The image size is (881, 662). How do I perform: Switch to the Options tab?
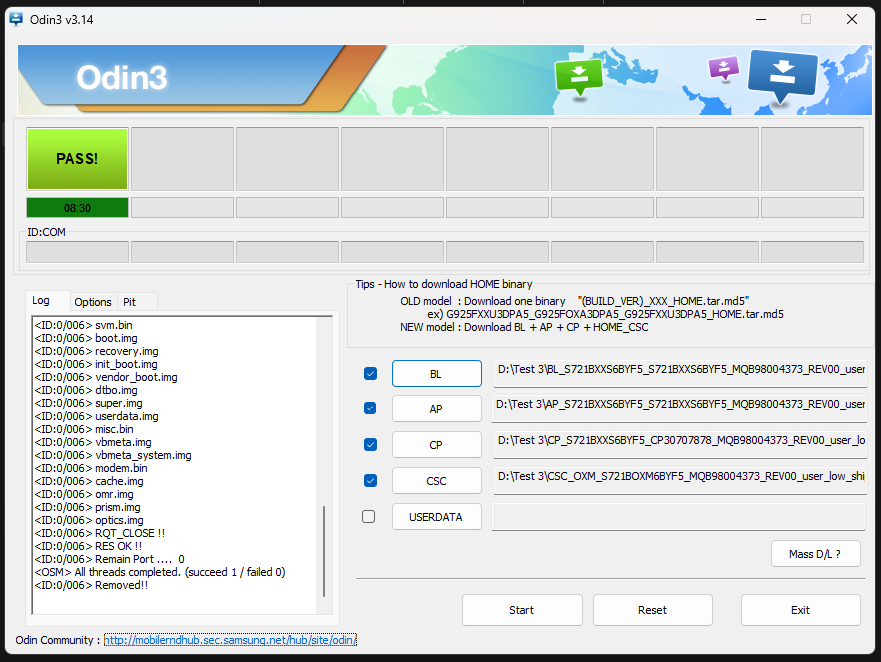(x=93, y=302)
